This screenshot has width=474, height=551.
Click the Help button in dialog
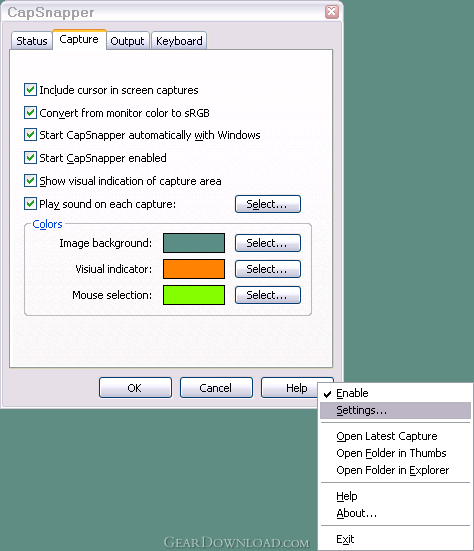pyautogui.click(x=289, y=388)
